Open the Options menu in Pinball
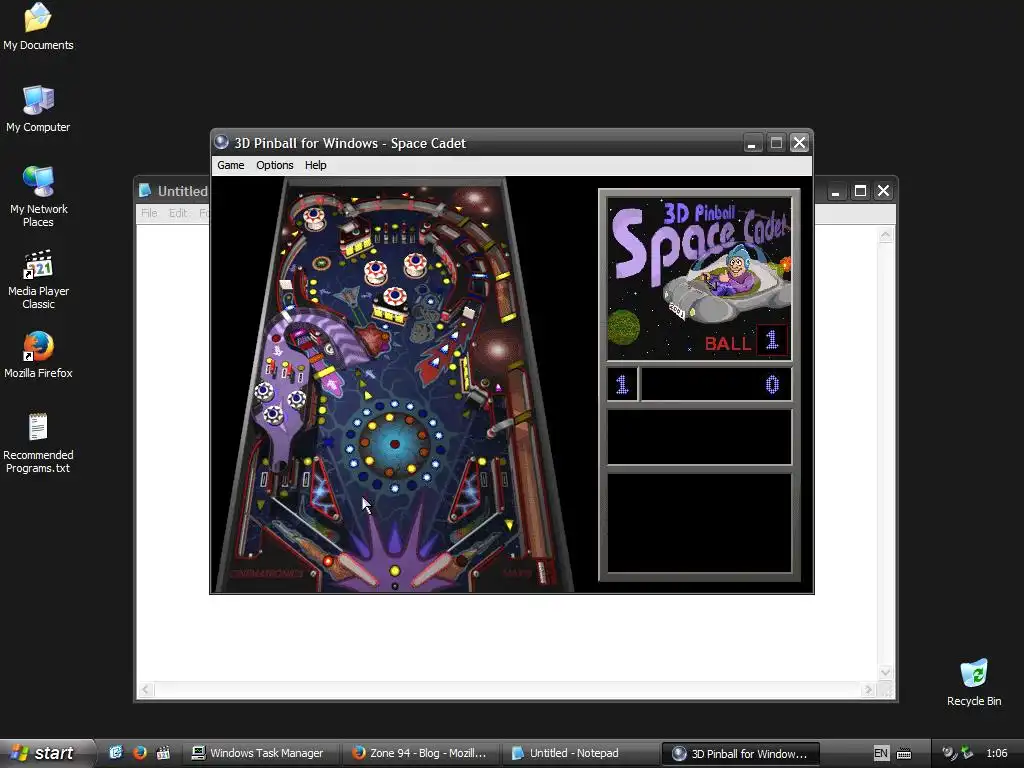 (x=274, y=165)
